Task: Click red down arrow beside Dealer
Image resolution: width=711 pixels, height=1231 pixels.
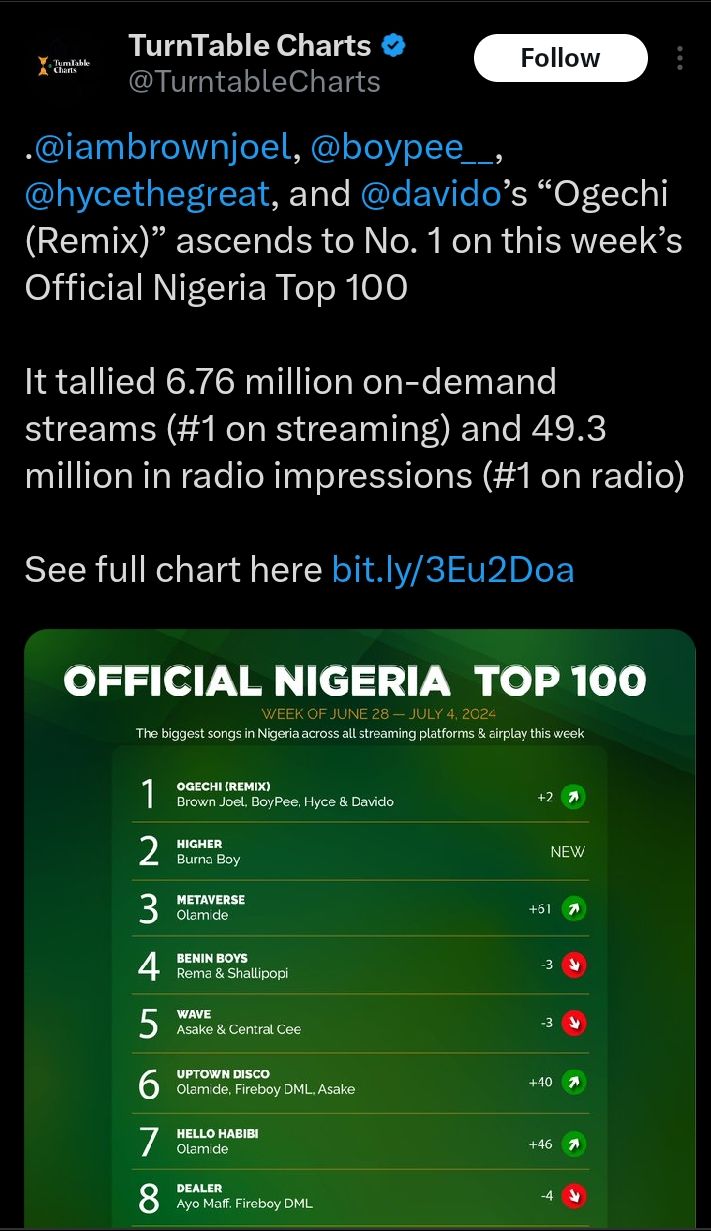Action: point(573,1195)
